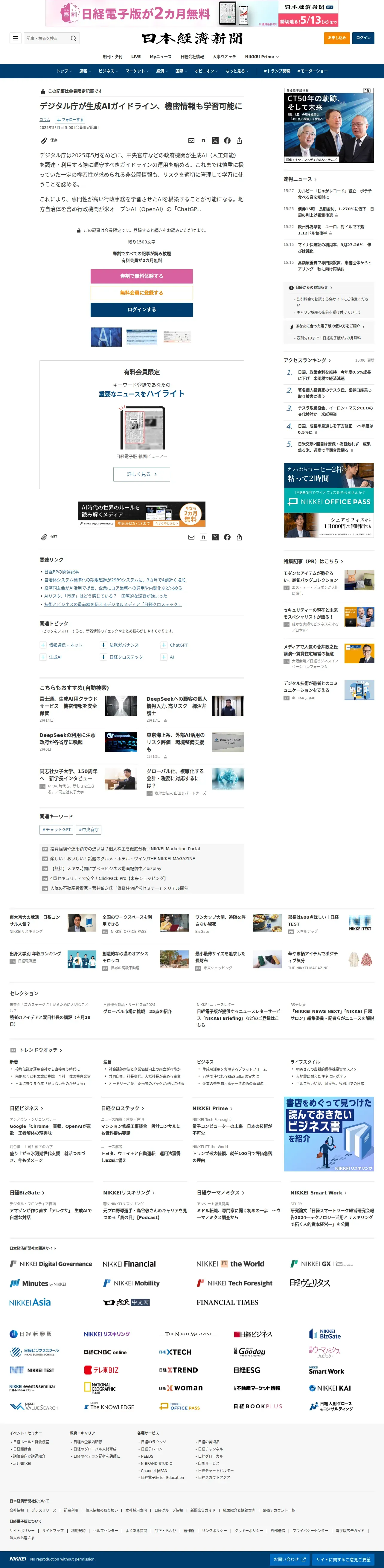Follow the AI topic with its plus button
Screen dimensions: 384x1568
pyautogui.click(x=164, y=657)
